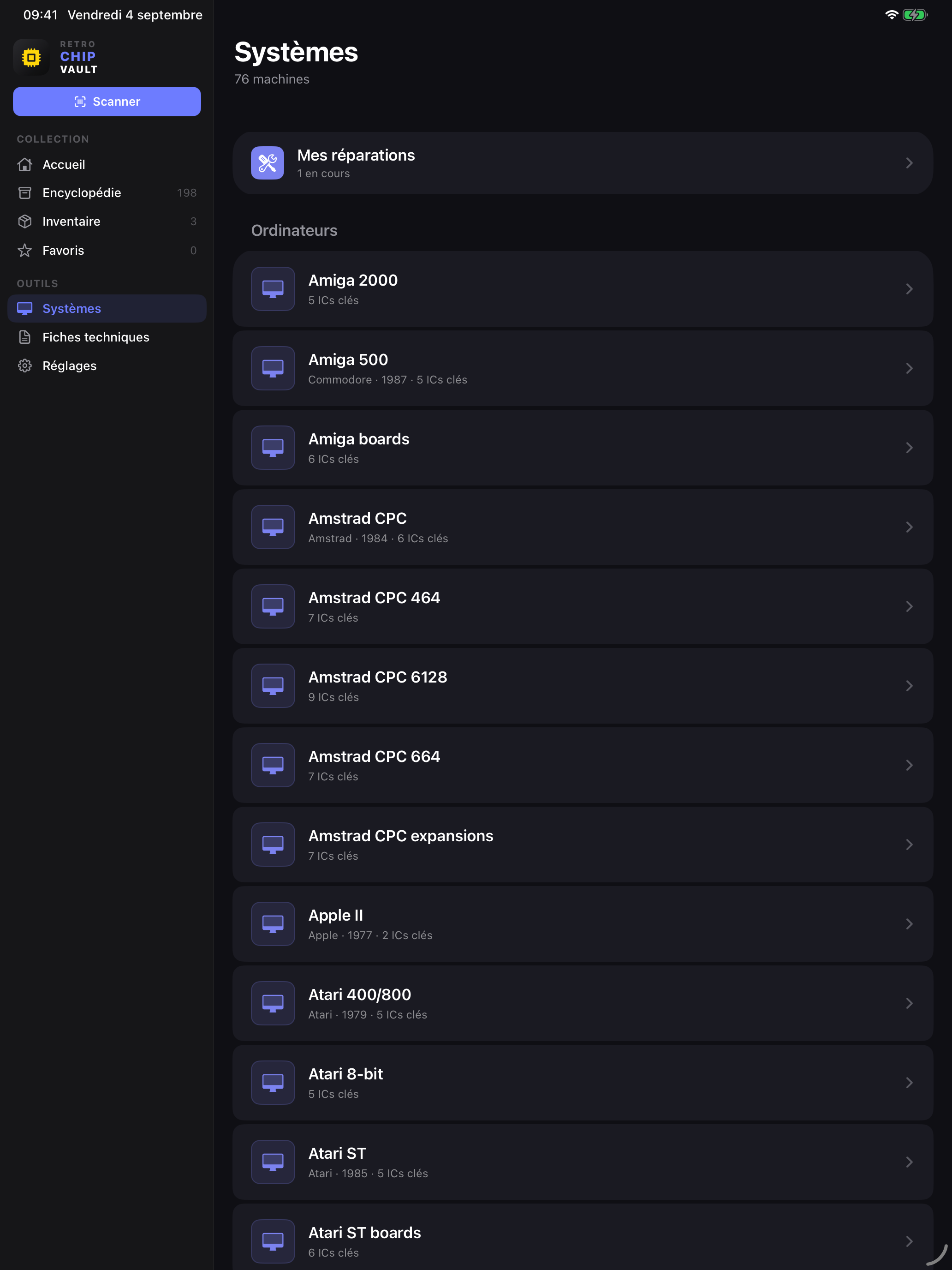Expand the Atari ST chevron
952x1270 pixels.
(909, 1162)
